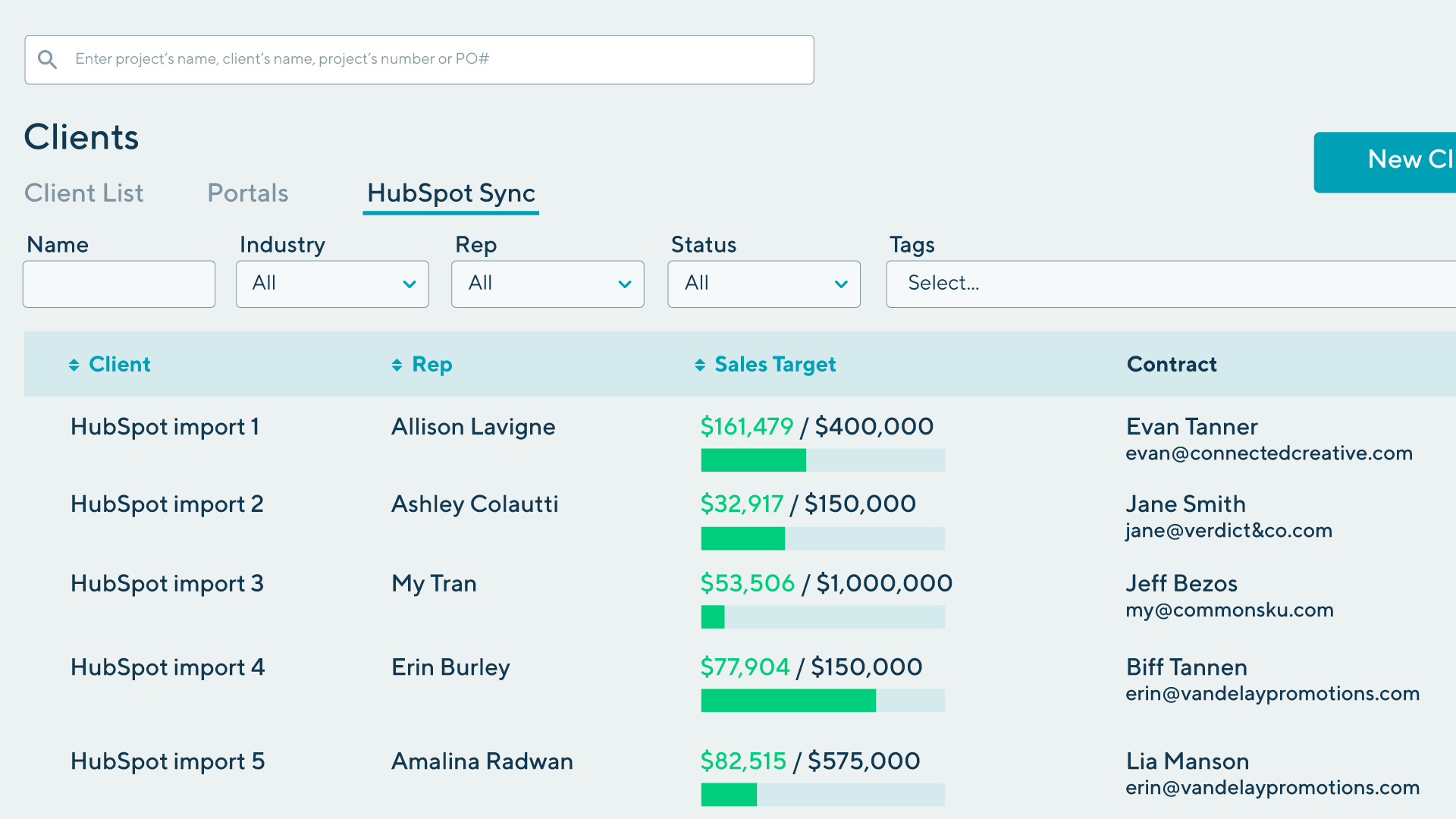
Task: Switch to the Client List tab
Action: pyautogui.click(x=83, y=193)
